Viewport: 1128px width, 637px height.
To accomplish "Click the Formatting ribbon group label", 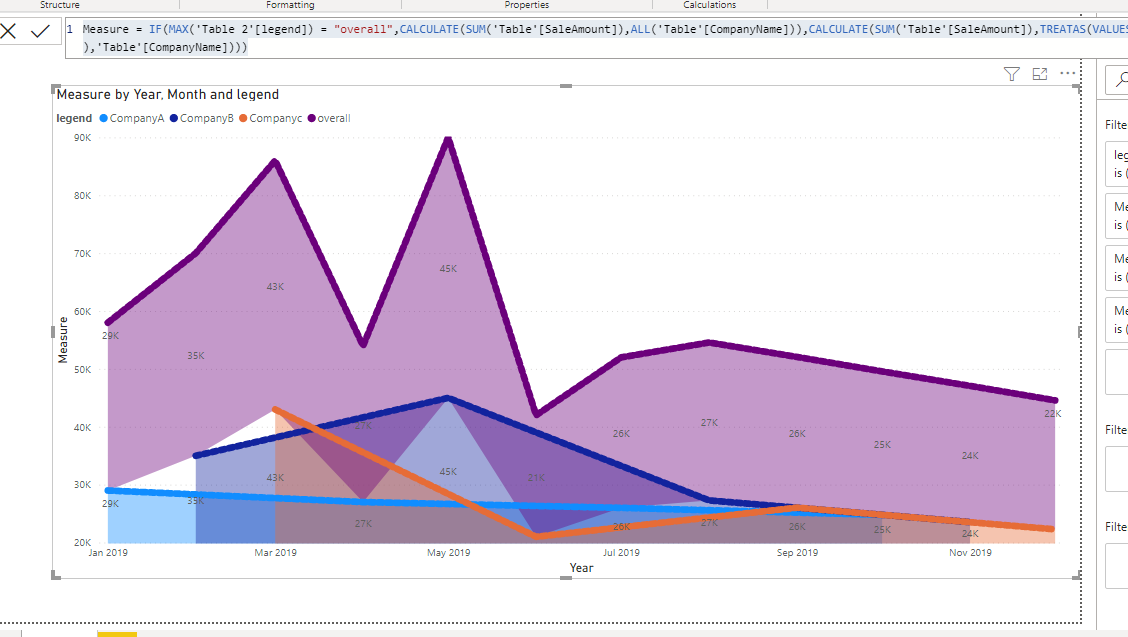I will point(290,5).
